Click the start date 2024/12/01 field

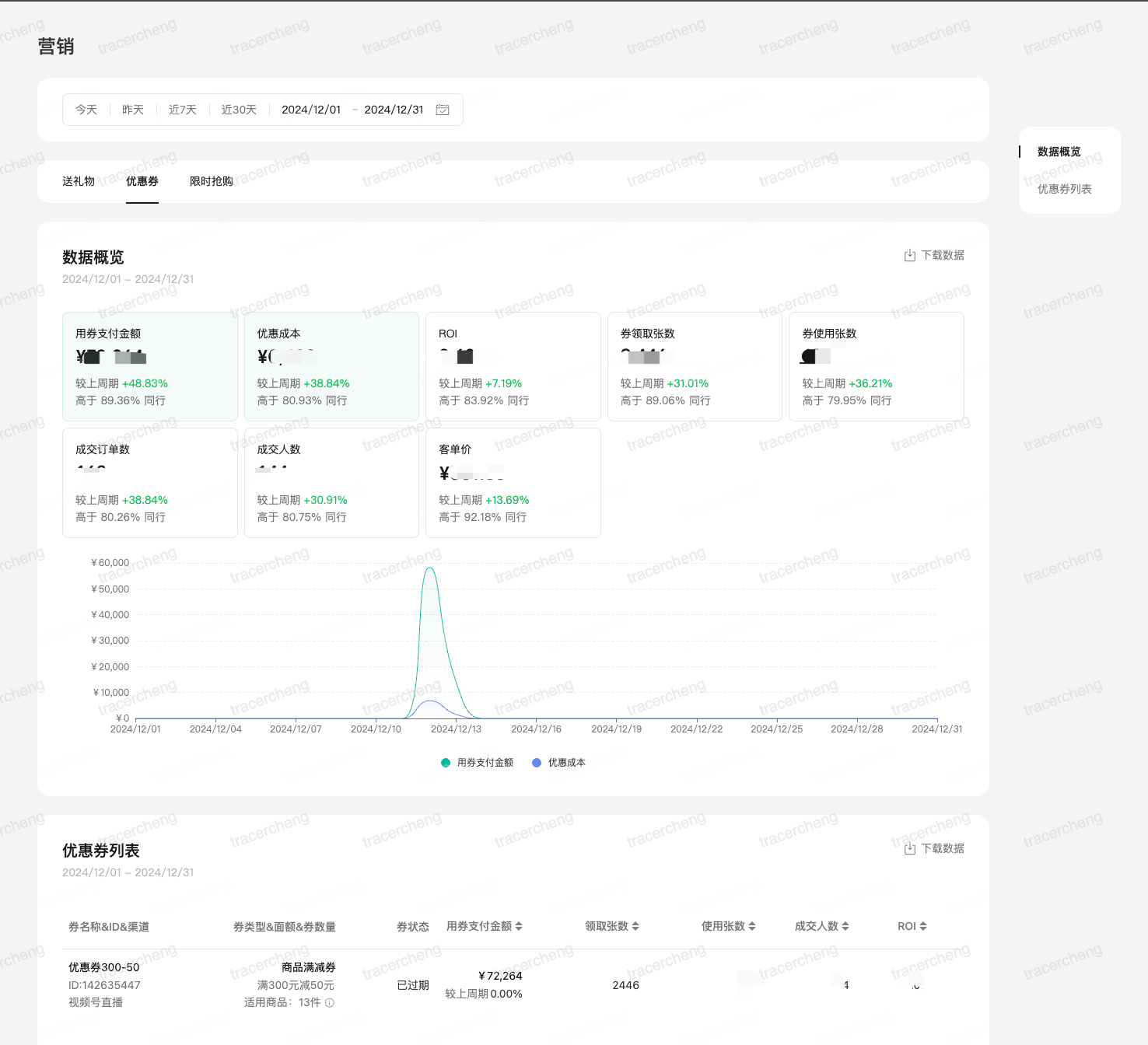pyautogui.click(x=311, y=110)
